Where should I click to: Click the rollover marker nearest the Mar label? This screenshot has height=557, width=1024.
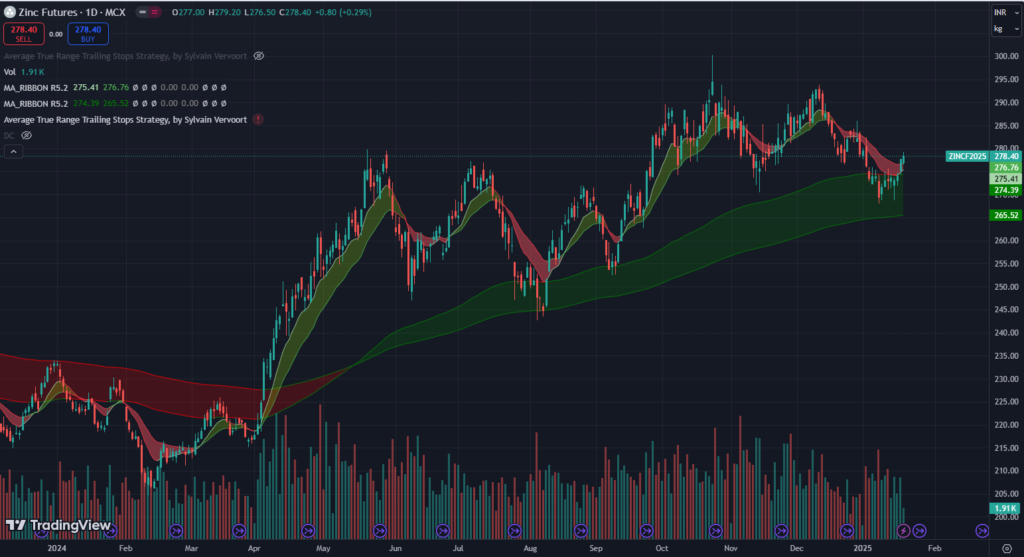[x=176, y=531]
